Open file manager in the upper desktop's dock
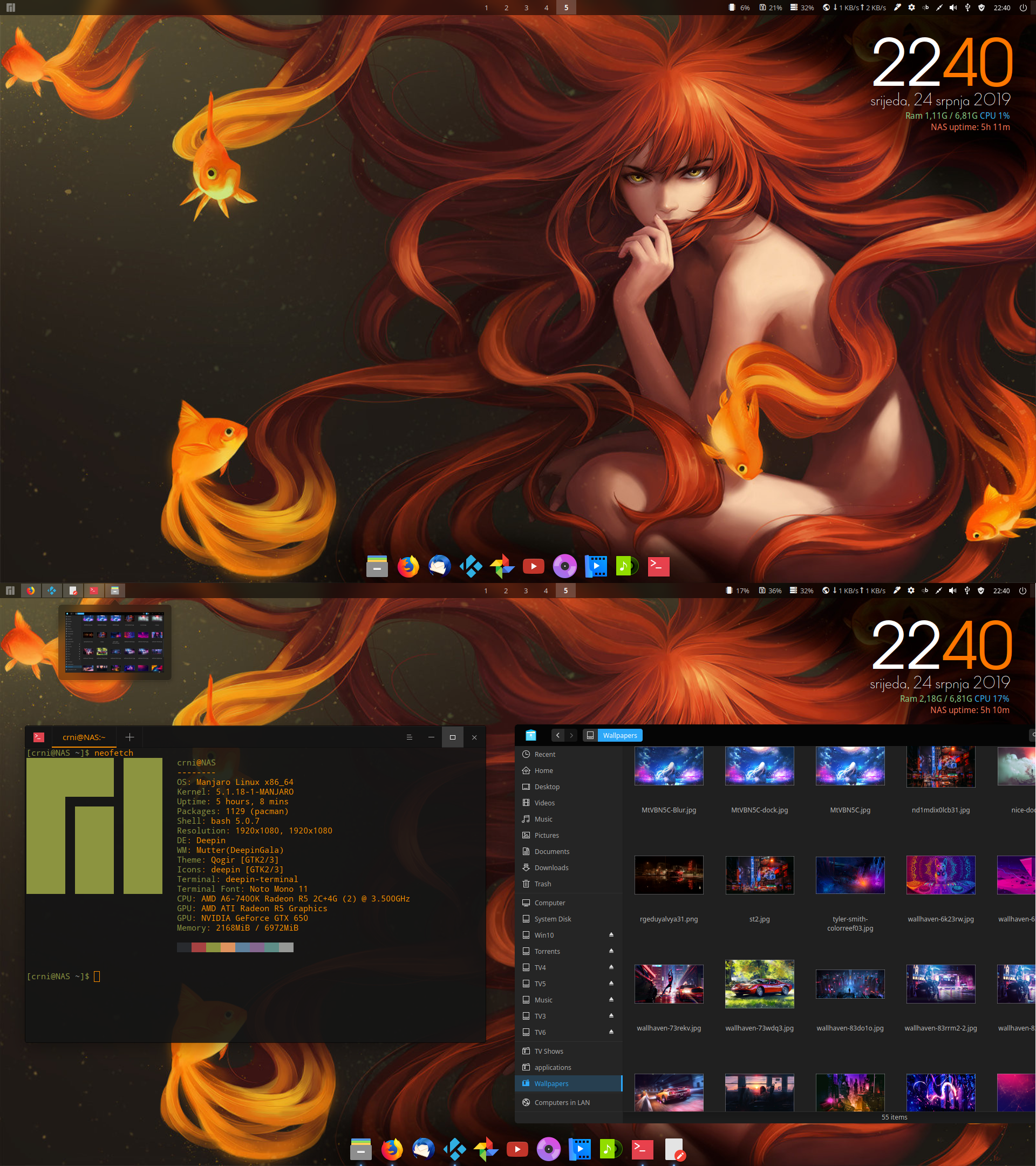This screenshot has height=1166, width=1036. click(377, 566)
